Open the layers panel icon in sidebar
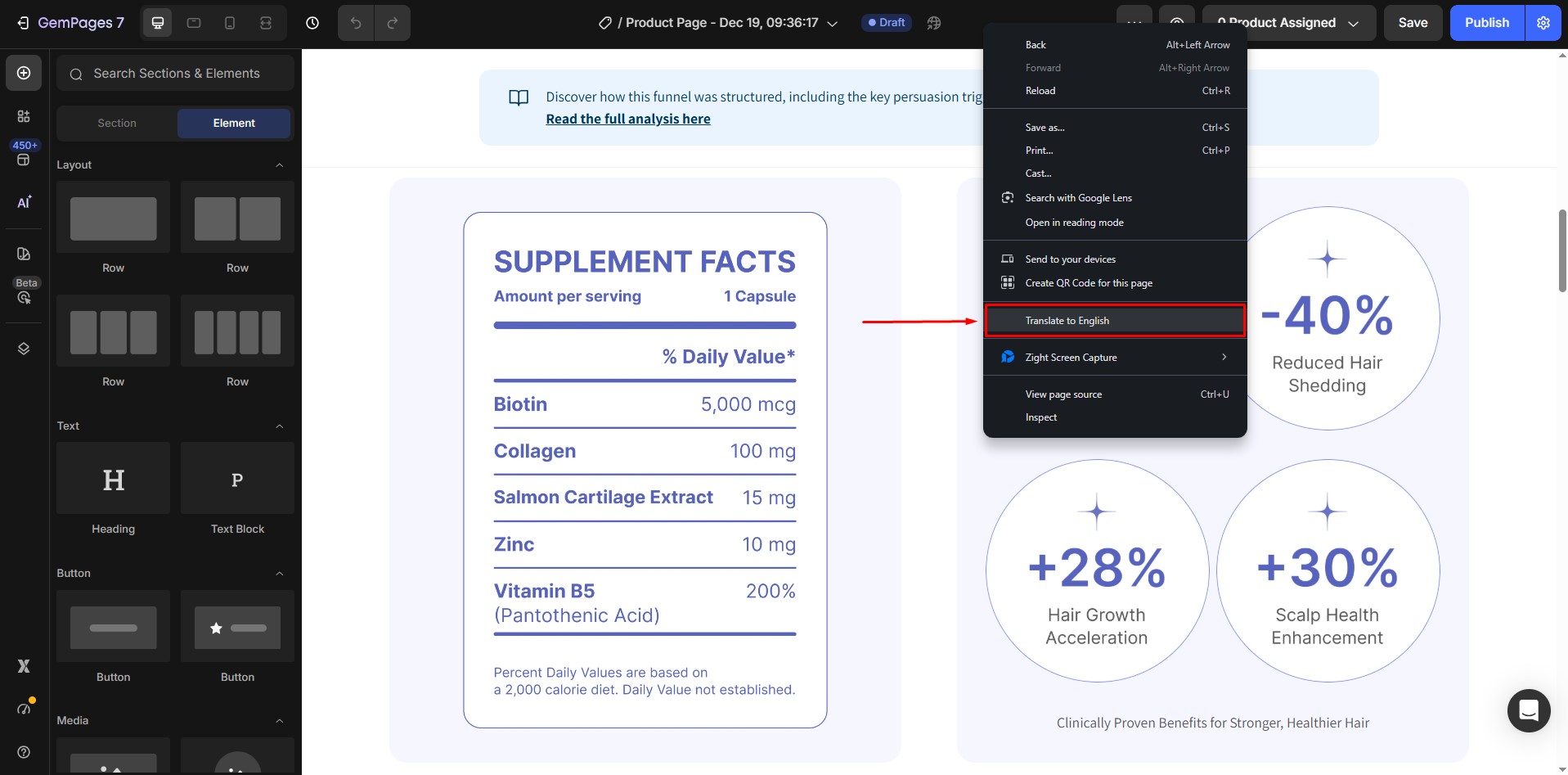This screenshot has width=1568, height=775. tap(24, 349)
